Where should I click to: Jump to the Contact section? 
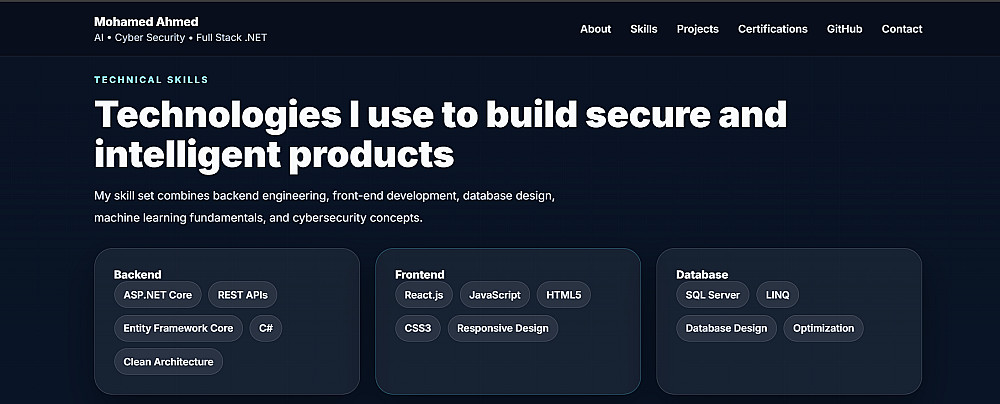click(902, 29)
